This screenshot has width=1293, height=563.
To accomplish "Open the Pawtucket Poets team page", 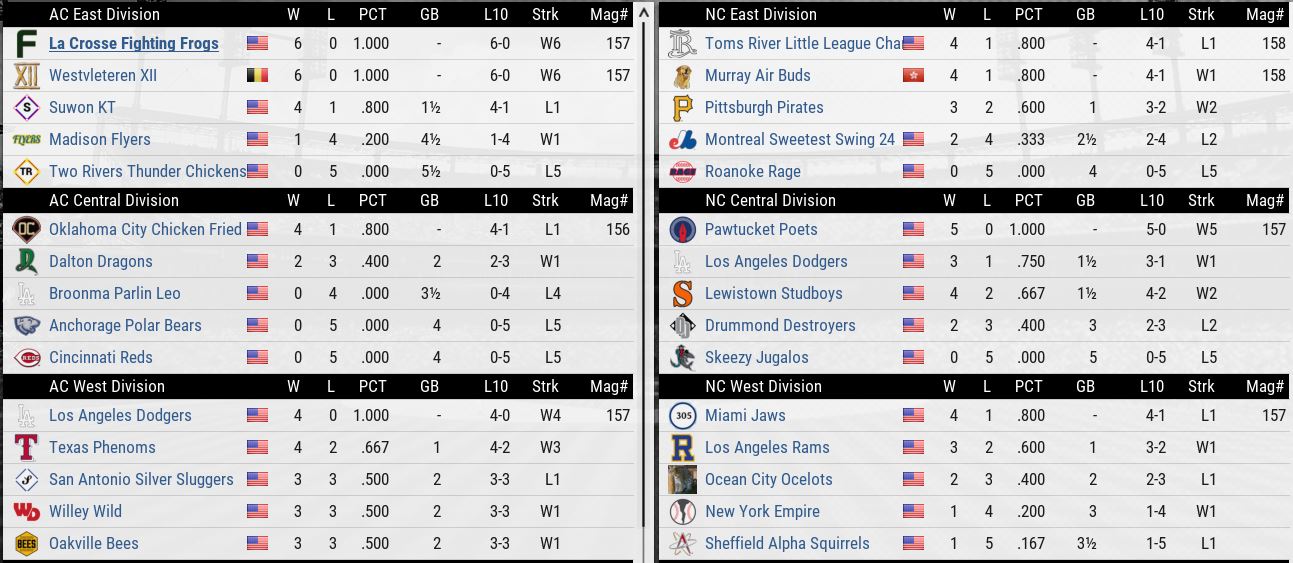I will coord(760,229).
